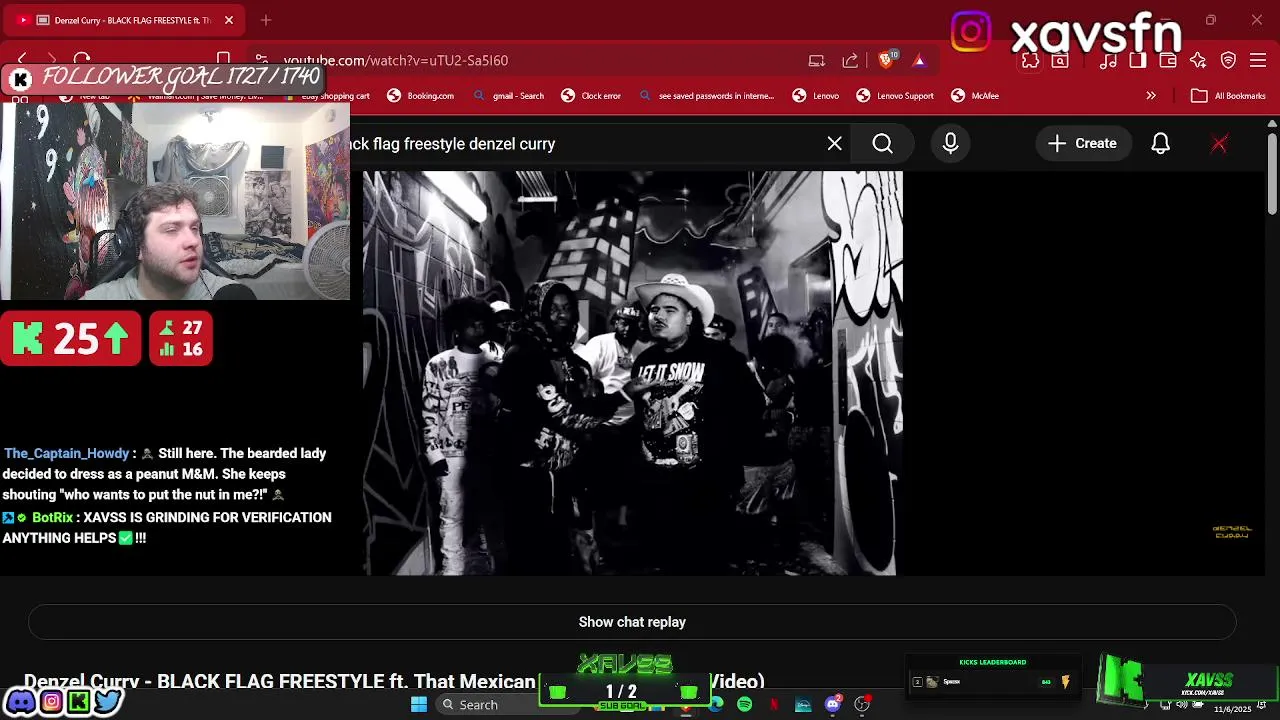
Task: Open Brave Shields lion icon
Action: coord(886,60)
